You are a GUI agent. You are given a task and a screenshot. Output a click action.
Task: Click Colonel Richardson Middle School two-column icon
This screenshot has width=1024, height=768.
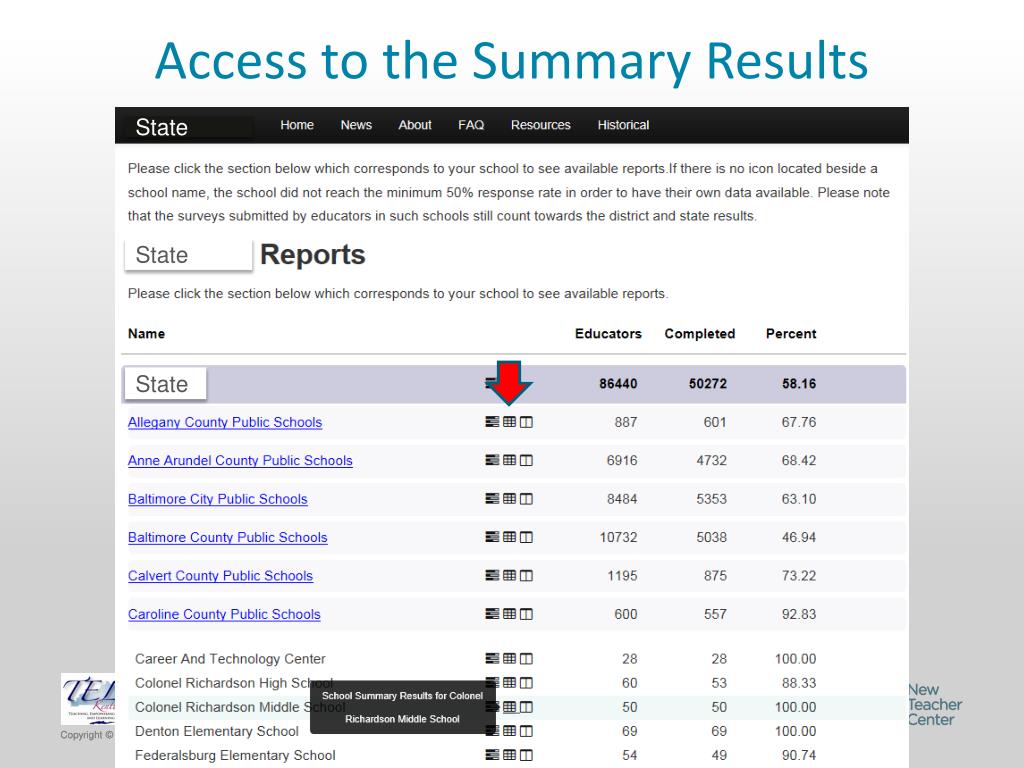pyautogui.click(x=526, y=707)
